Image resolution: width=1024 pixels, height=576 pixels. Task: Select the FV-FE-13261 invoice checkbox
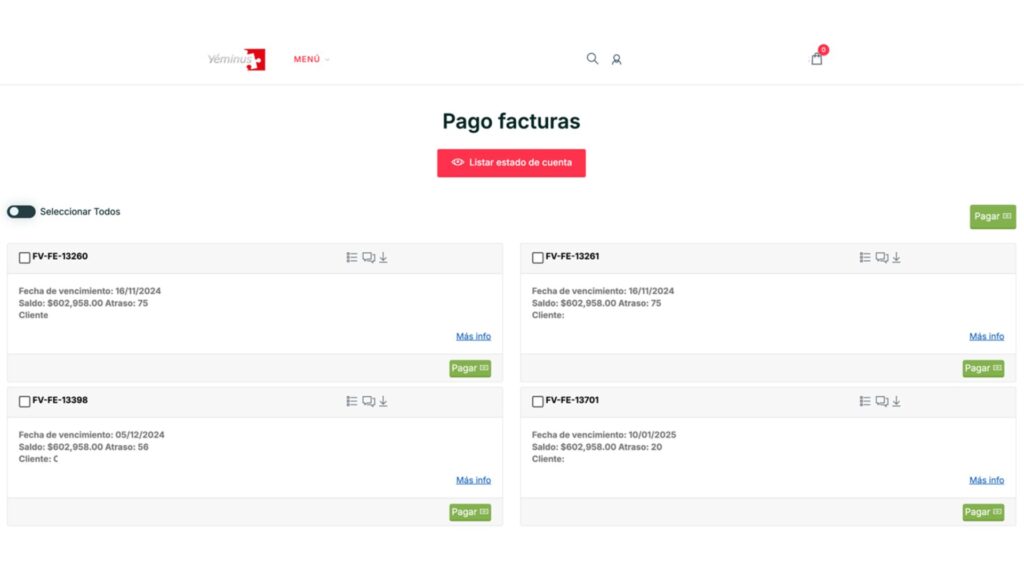click(538, 258)
